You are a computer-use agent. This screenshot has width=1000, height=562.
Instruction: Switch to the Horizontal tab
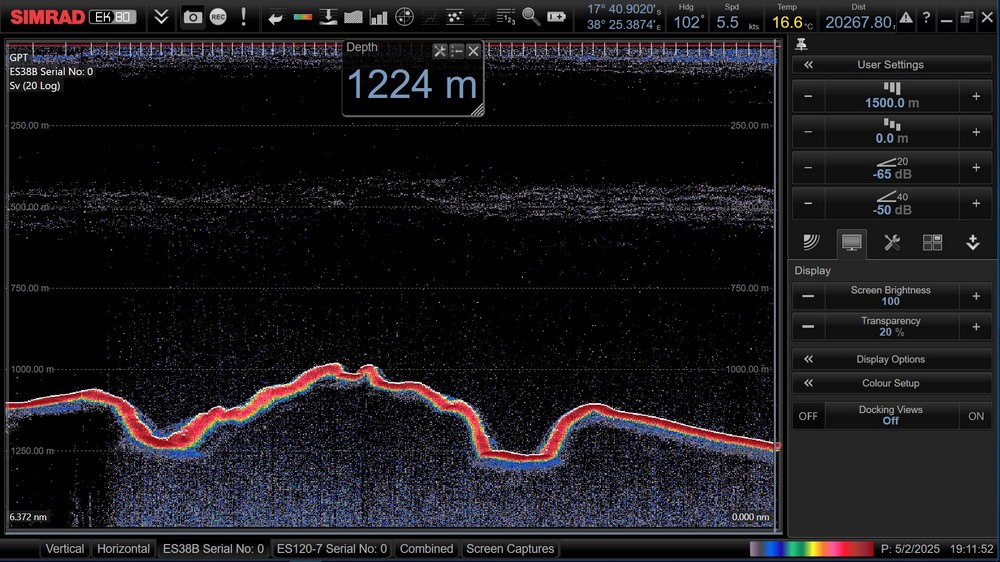[123, 549]
